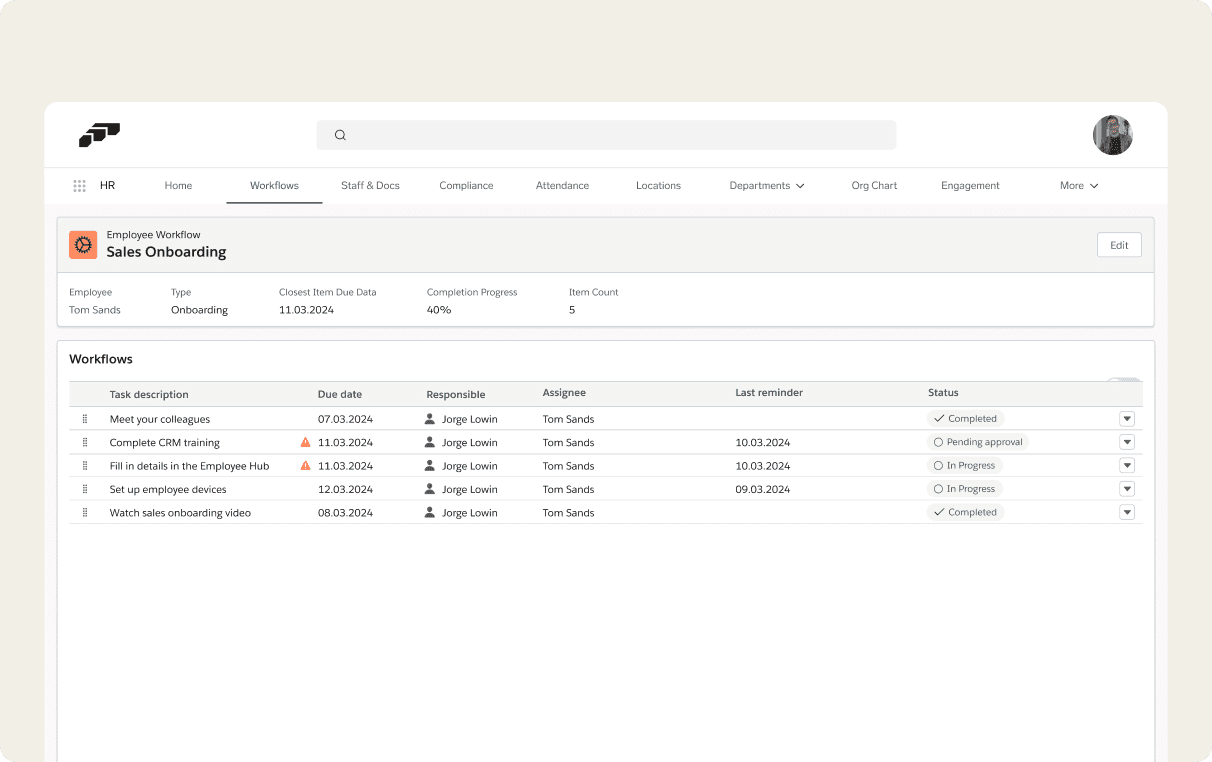Click Completed status for Watch sales onboarding video

pyautogui.click(x=966, y=512)
